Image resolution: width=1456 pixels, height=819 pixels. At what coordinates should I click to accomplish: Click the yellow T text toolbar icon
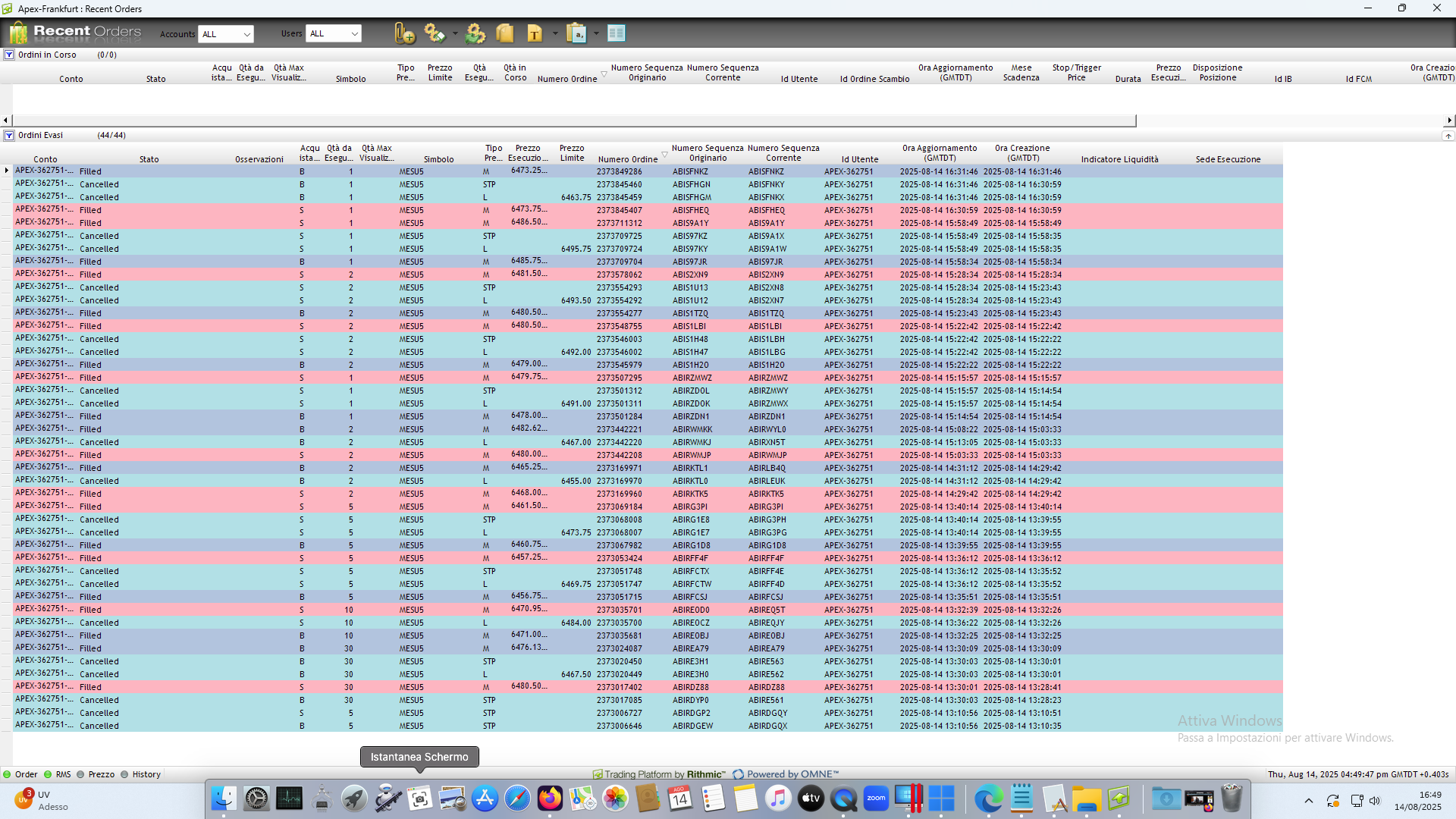coord(535,33)
